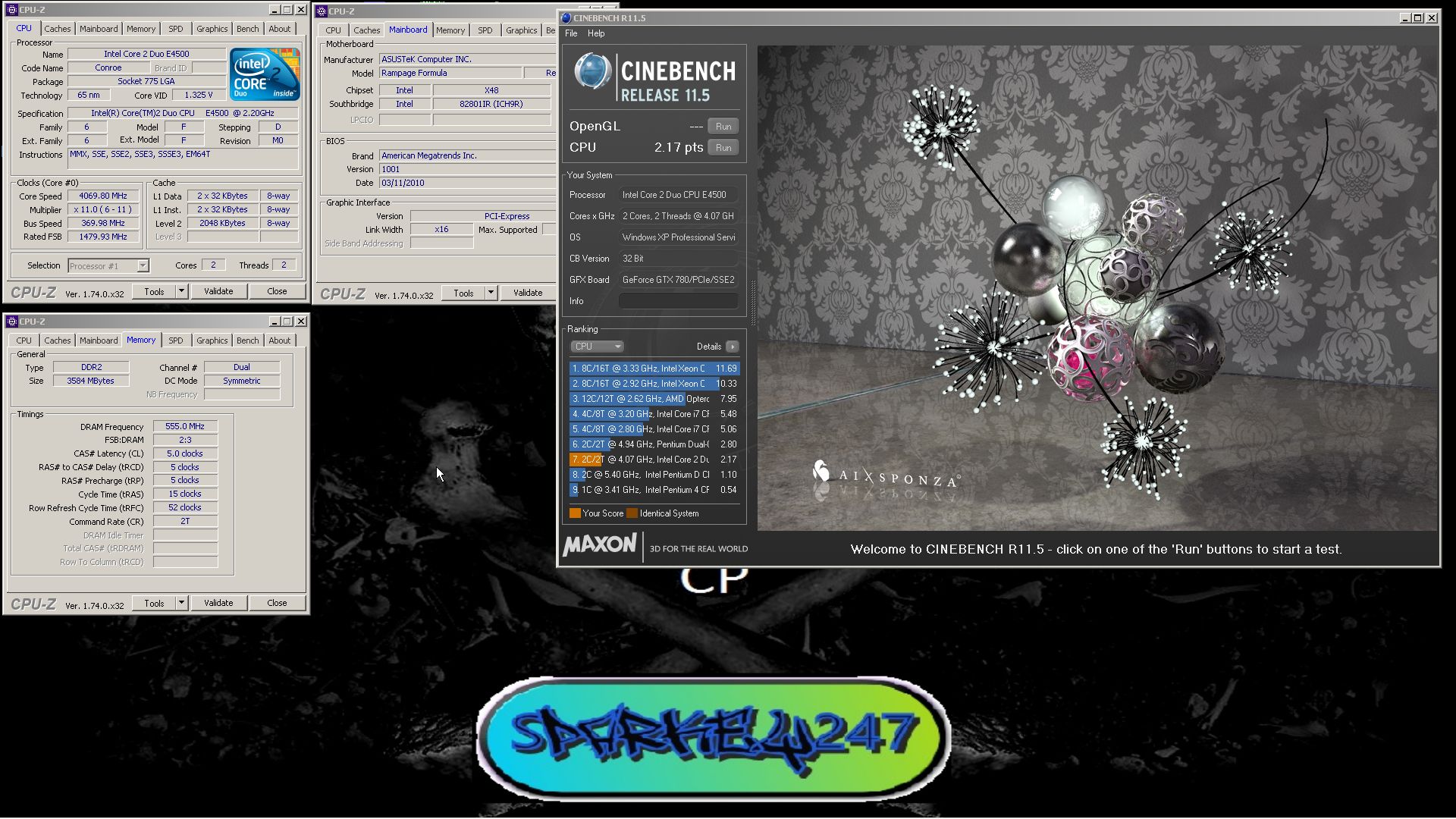Click Close button in CPU window

pyautogui.click(x=277, y=291)
